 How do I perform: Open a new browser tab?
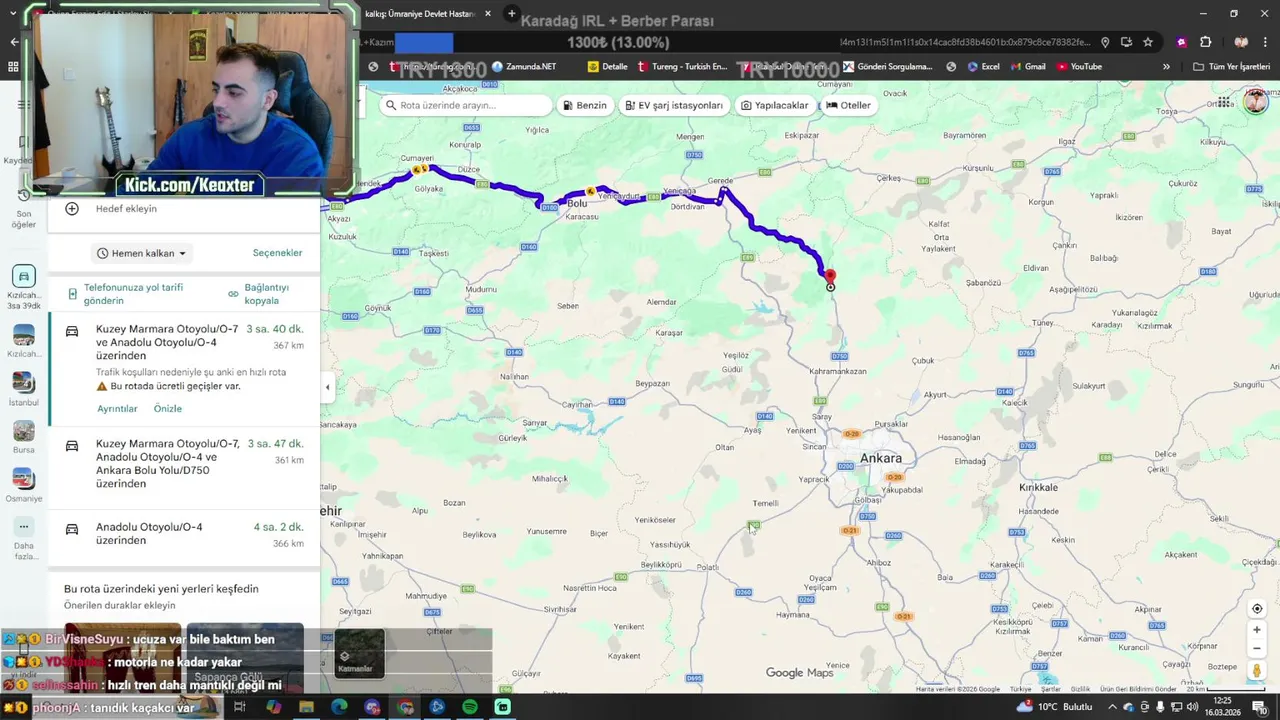coord(511,14)
